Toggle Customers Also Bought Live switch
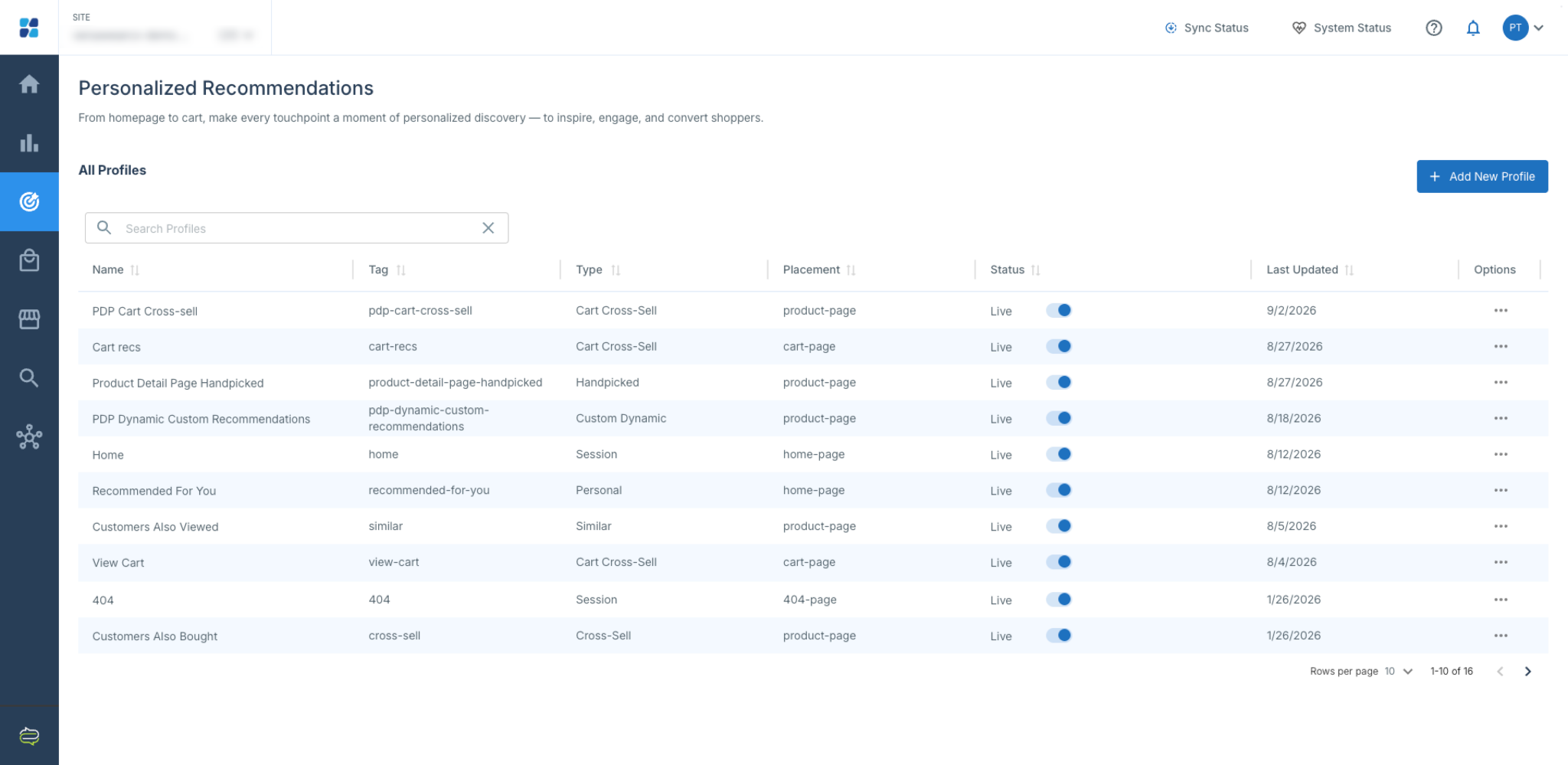The width and height of the screenshot is (1568, 765). [x=1059, y=636]
